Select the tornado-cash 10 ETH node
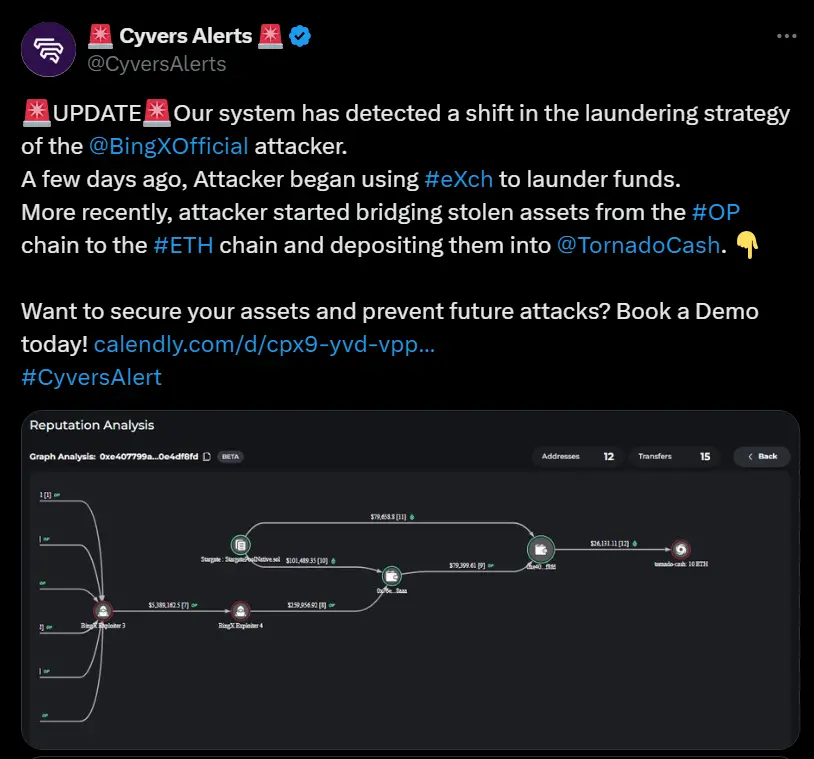 [x=681, y=550]
